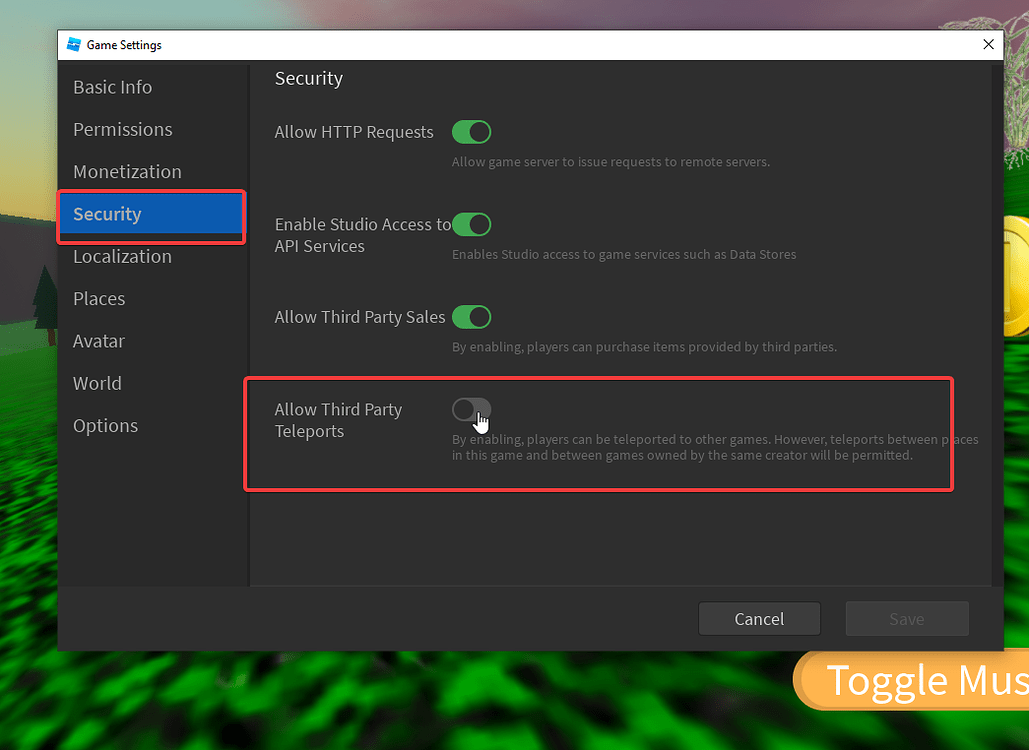Click the Game Settings window title
Viewport: 1029px width, 750px height.
124,45
